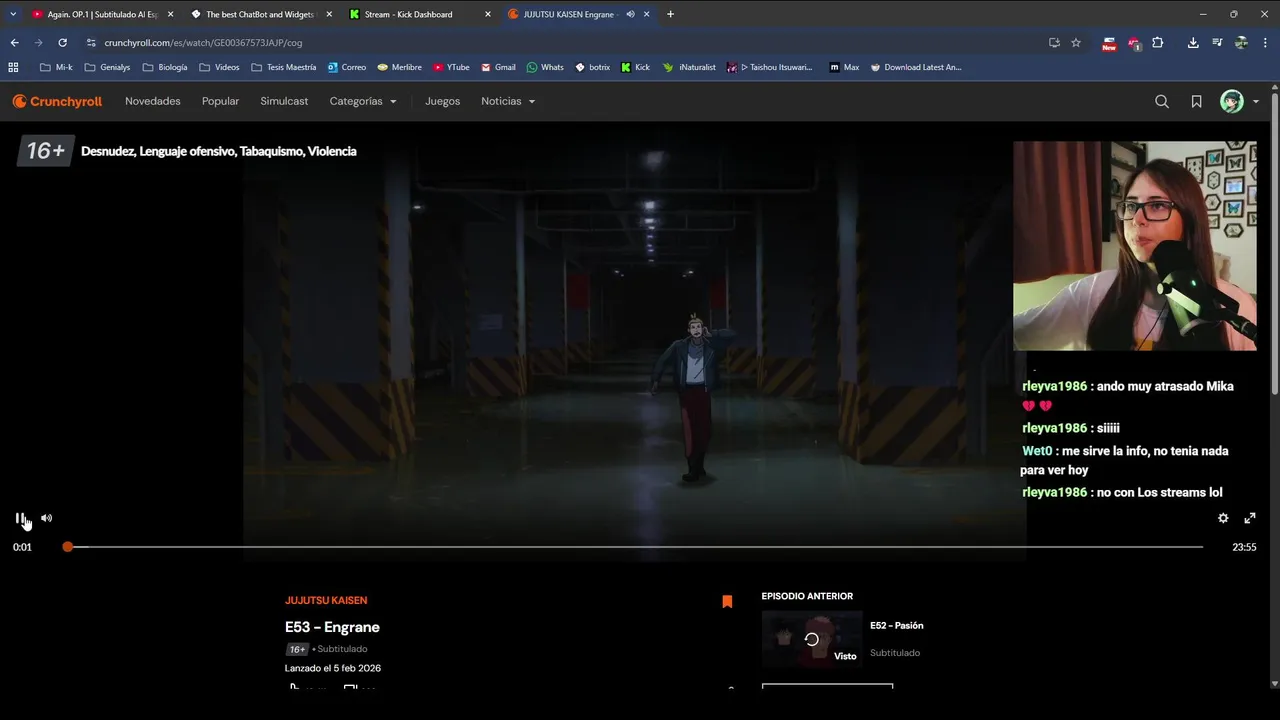Open the Taishou Itsuwari bookmark
The image size is (1280, 720).
[770, 67]
